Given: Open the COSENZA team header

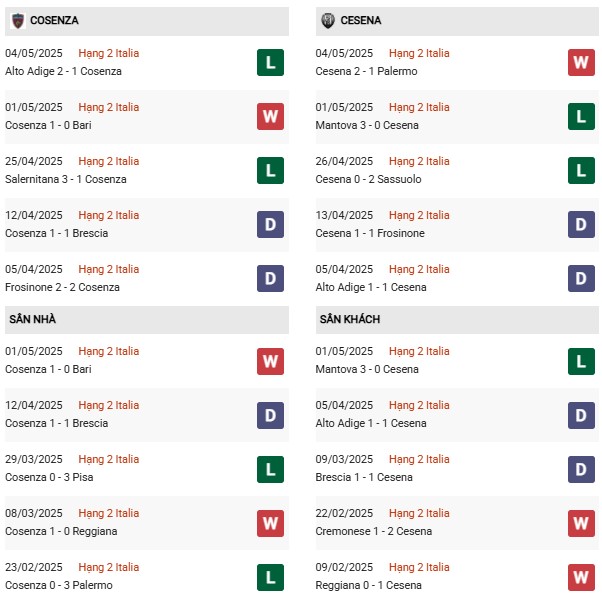Looking at the screenshot, I should coord(147,21).
